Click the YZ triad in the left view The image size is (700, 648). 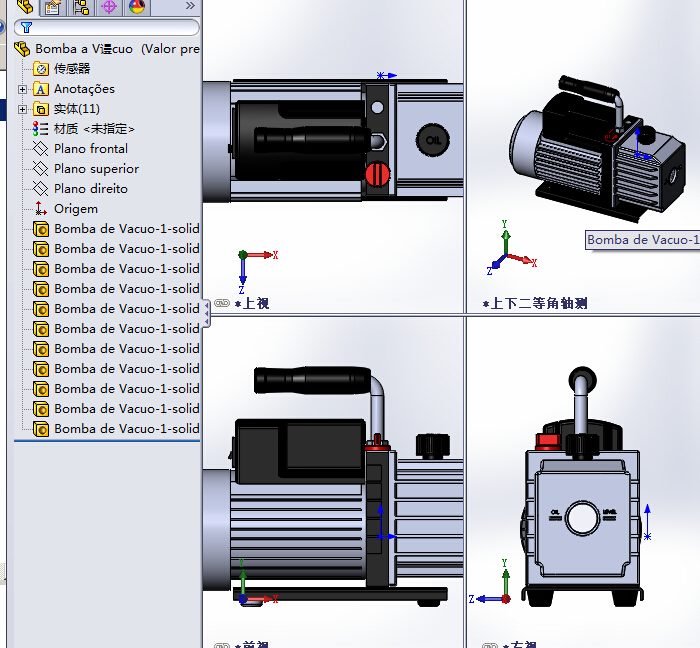(489, 582)
